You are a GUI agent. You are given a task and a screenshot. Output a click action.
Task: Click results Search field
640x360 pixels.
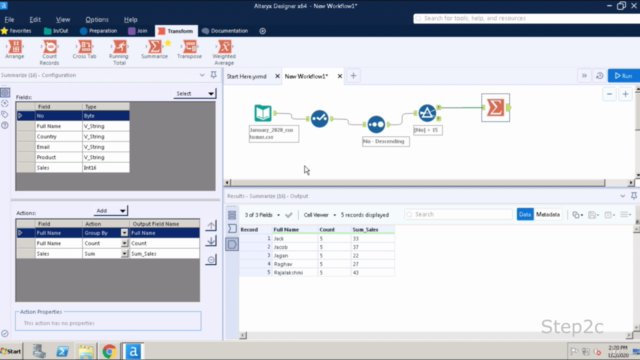coord(458,215)
